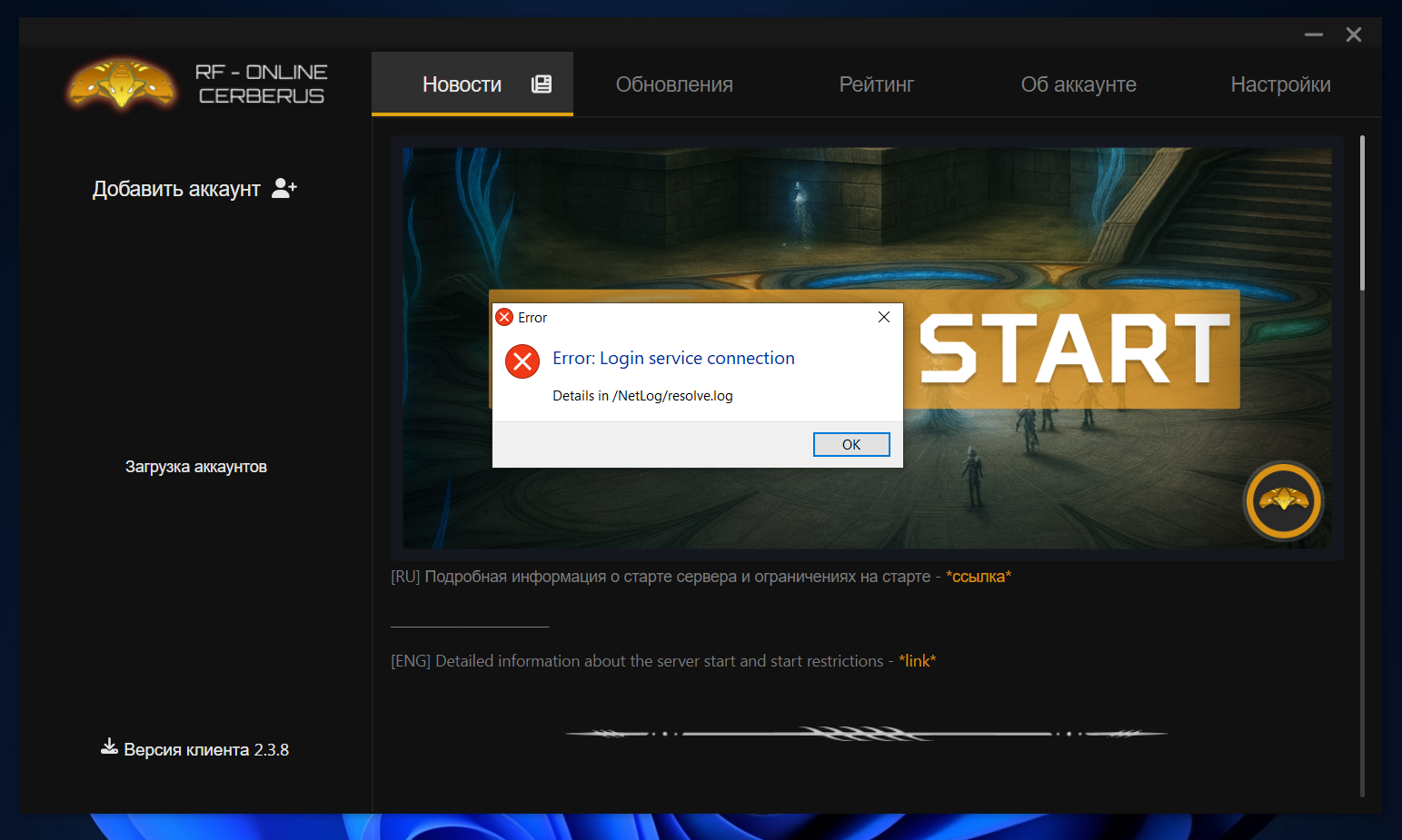Close the Error dialog with its X
1402x840 pixels.
[x=883, y=317]
